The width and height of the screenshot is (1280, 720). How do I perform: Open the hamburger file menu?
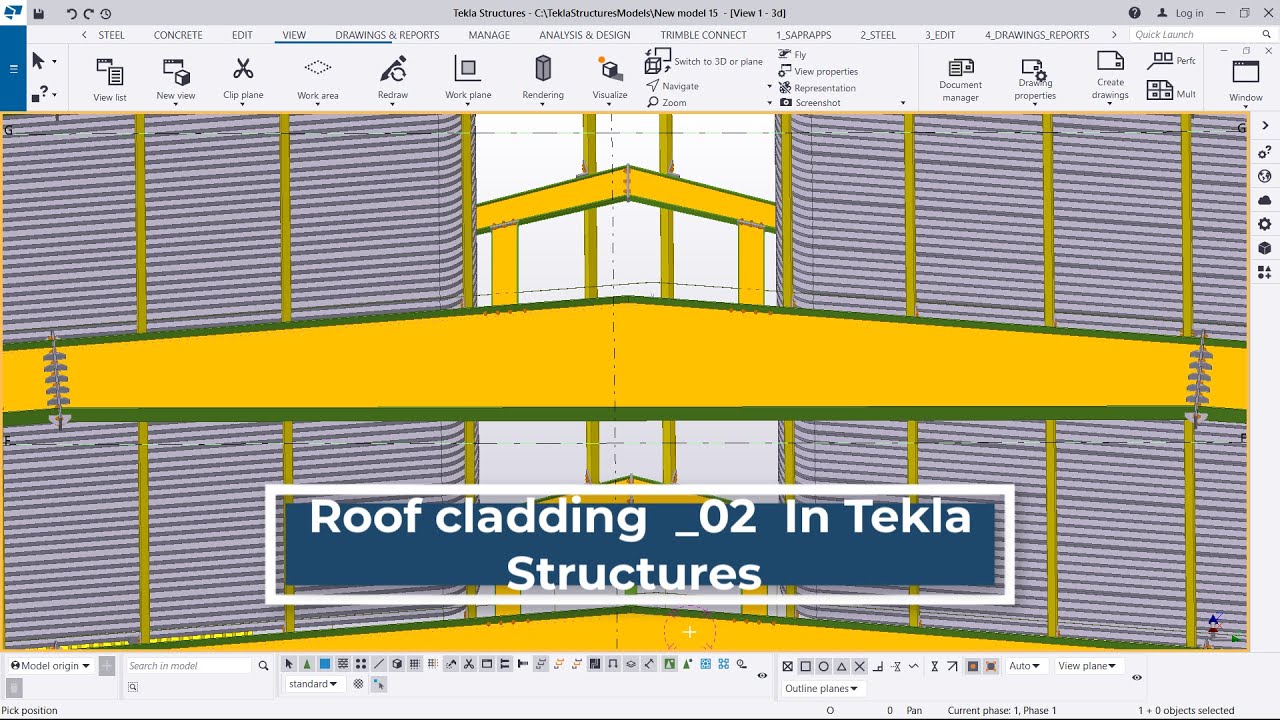pos(13,69)
